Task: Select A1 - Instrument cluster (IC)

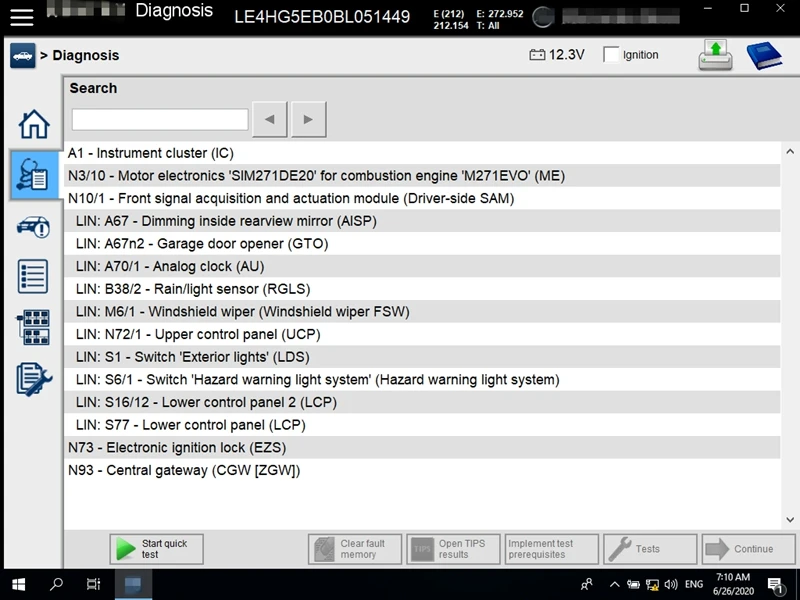Action: [422, 153]
